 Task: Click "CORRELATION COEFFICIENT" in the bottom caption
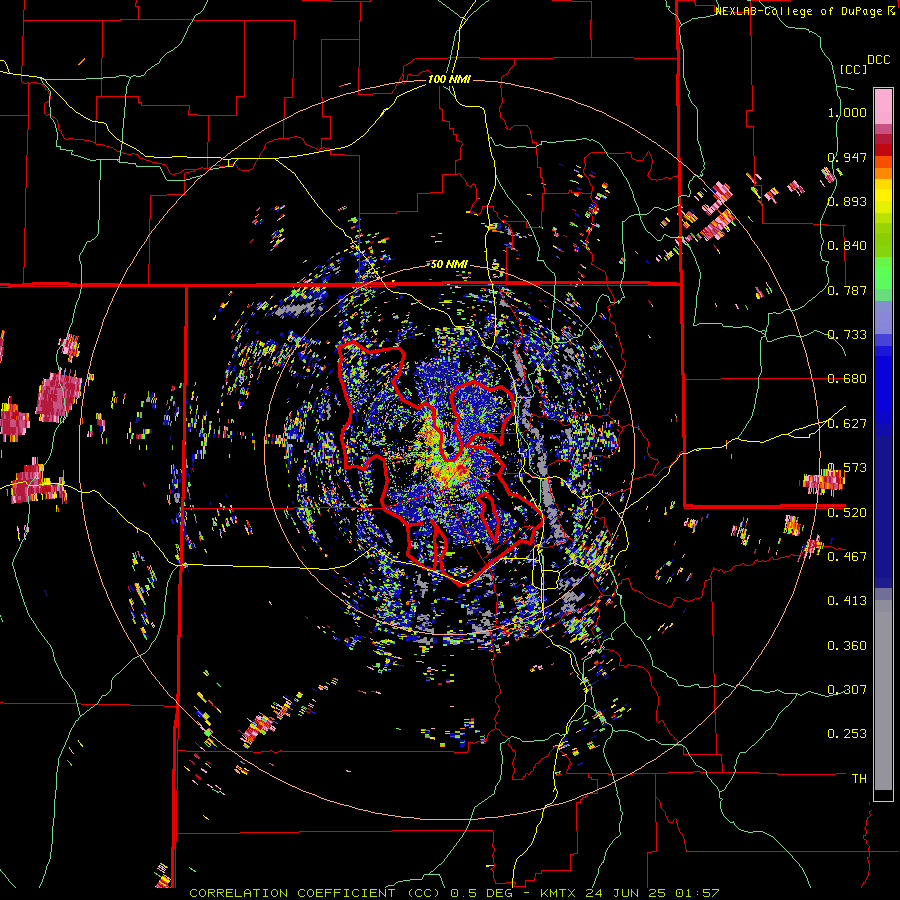tap(292, 893)
